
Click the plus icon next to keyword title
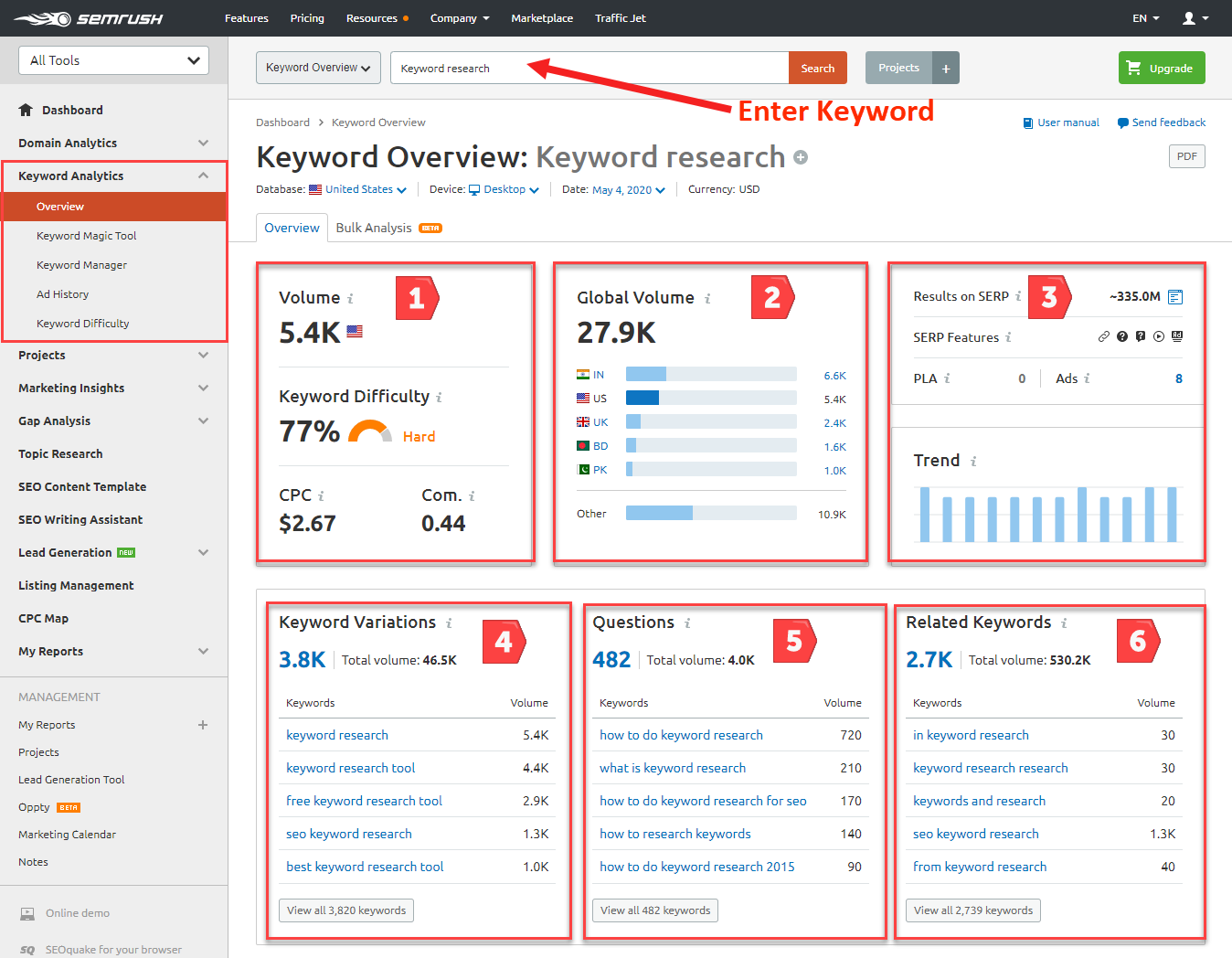click(801, 157)
